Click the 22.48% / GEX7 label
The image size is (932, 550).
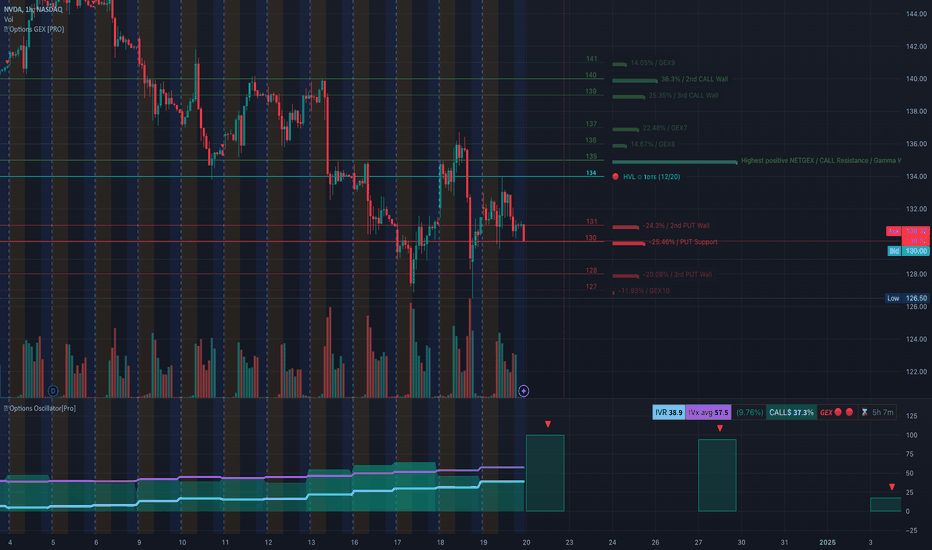pos(665,128)
